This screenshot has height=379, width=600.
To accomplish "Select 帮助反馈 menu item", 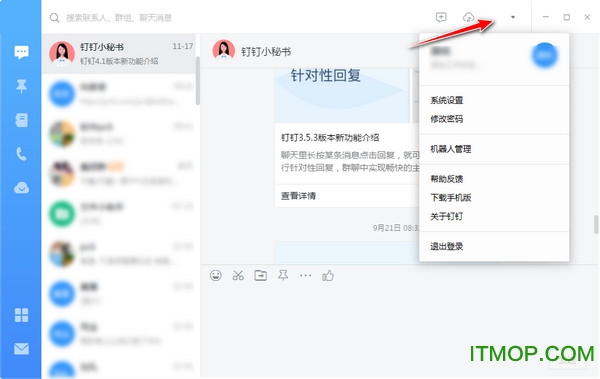I will pos(447,179).
